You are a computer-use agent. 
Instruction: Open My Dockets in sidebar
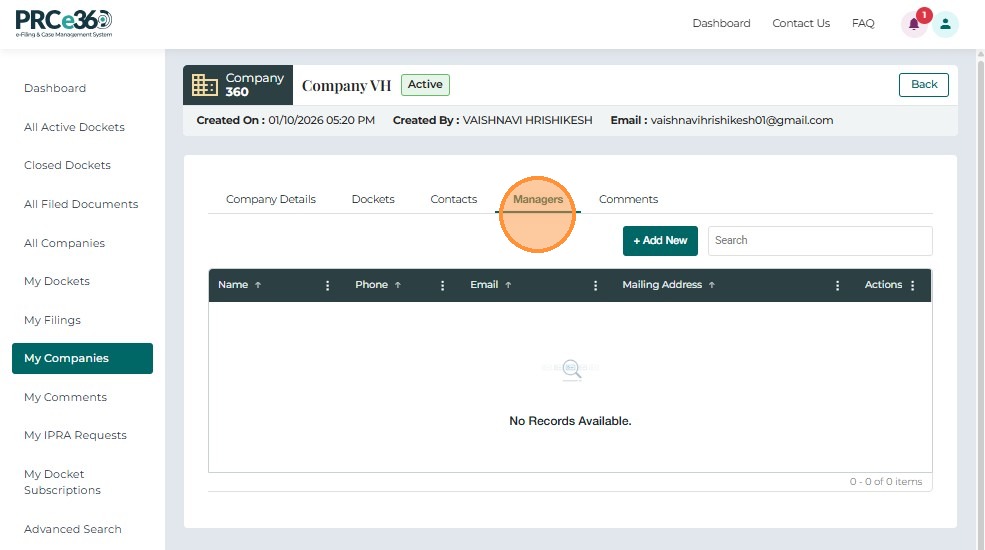pyautogui.click(x=57, y=281)
